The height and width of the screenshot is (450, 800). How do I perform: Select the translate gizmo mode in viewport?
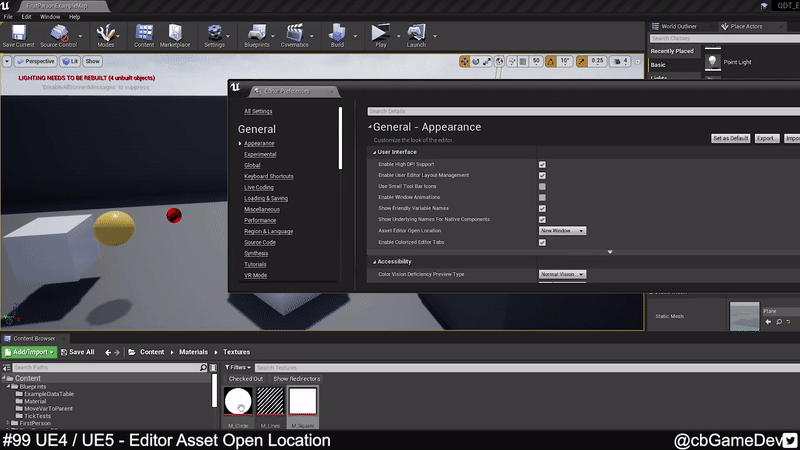point(464,61)
